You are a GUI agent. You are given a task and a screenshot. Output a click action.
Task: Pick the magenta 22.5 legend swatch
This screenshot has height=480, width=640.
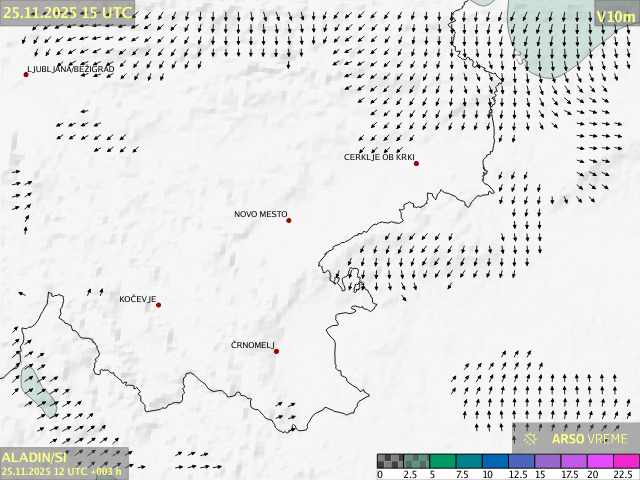[x=625, y=461]
